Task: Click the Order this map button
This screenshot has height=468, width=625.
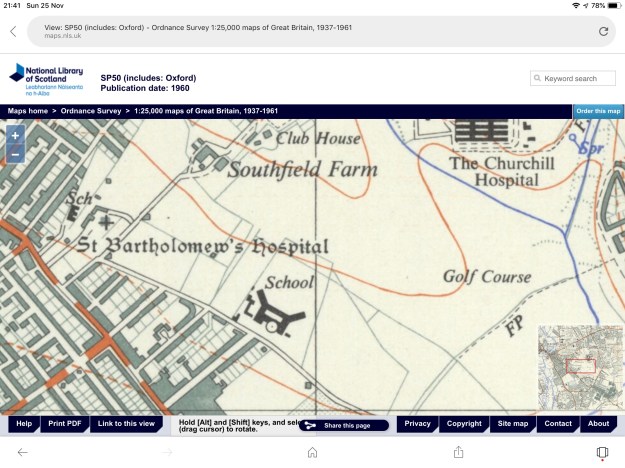Action: [598, 111]
